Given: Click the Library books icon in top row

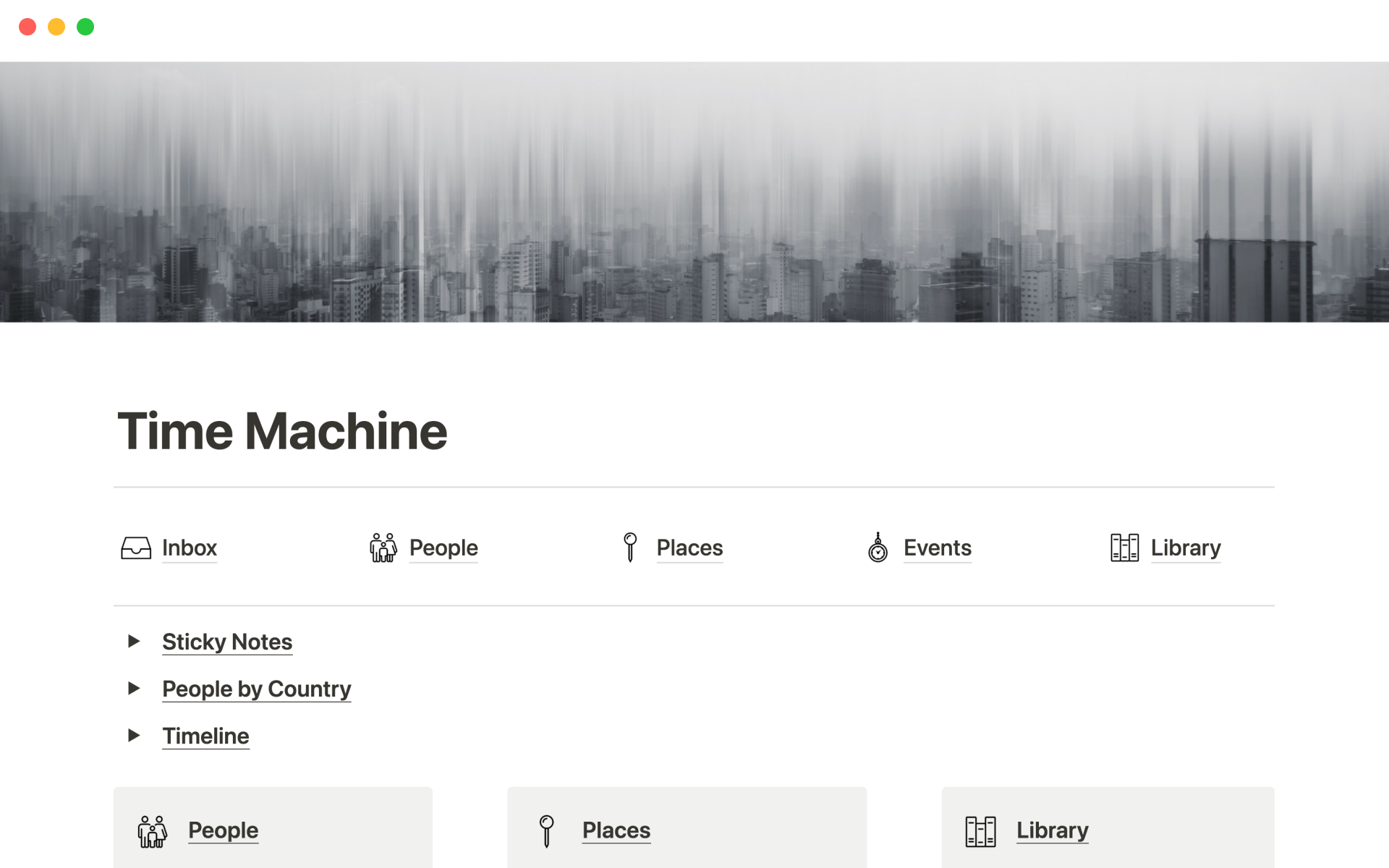Looking at the screenshot, I should pos(1124,548).
